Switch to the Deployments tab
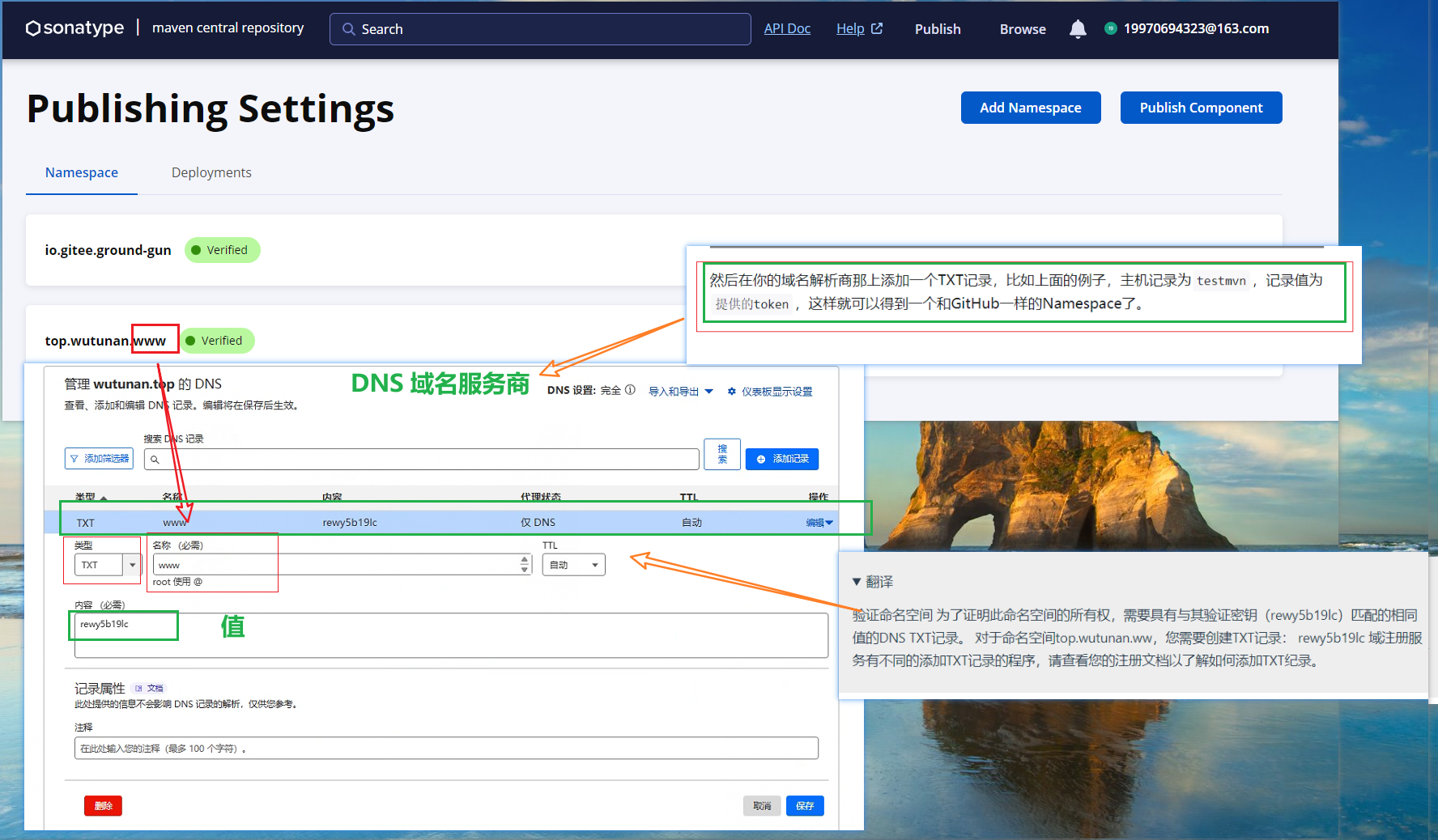 pyautogui.click(x=211, y=172)
